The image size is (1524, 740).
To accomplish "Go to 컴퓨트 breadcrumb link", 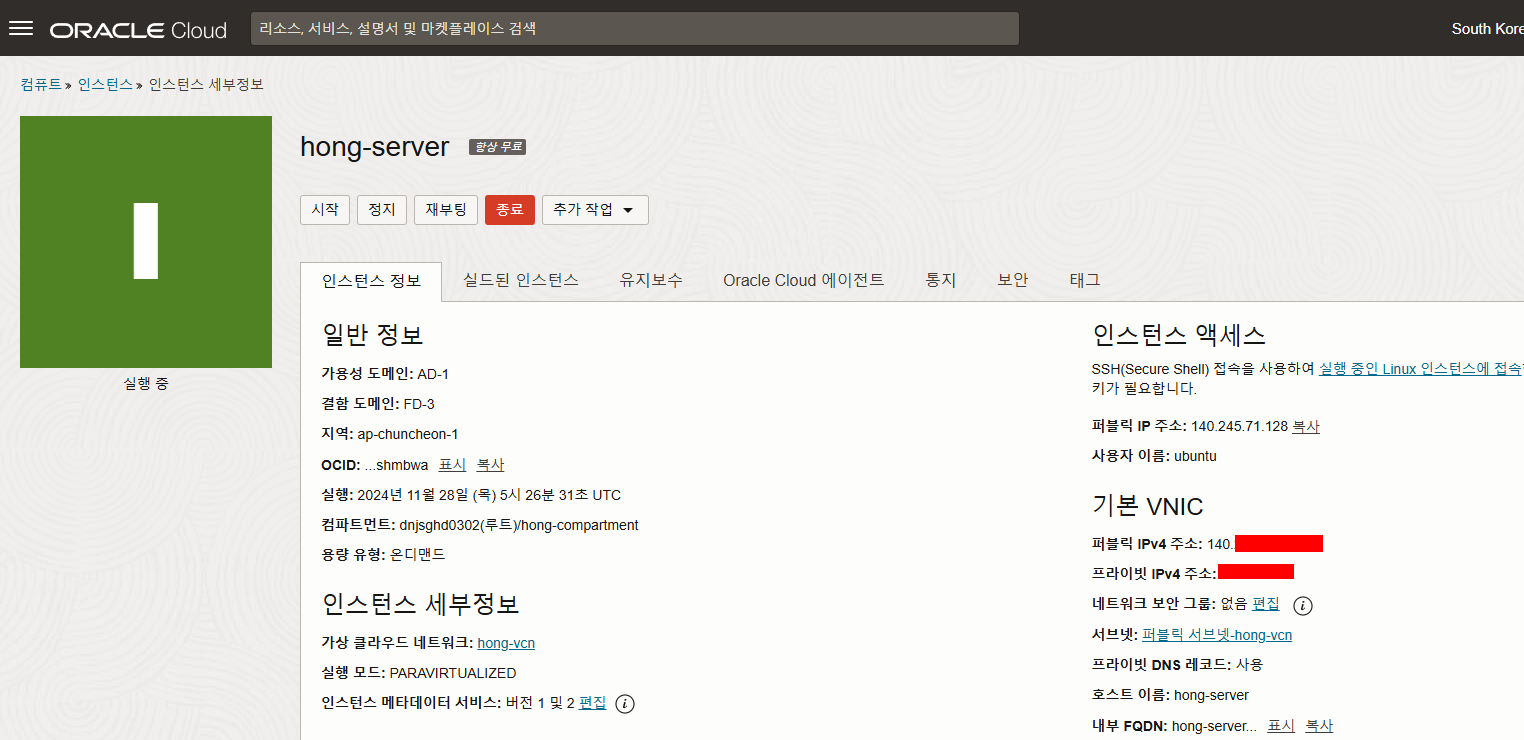I will [41, 85].
